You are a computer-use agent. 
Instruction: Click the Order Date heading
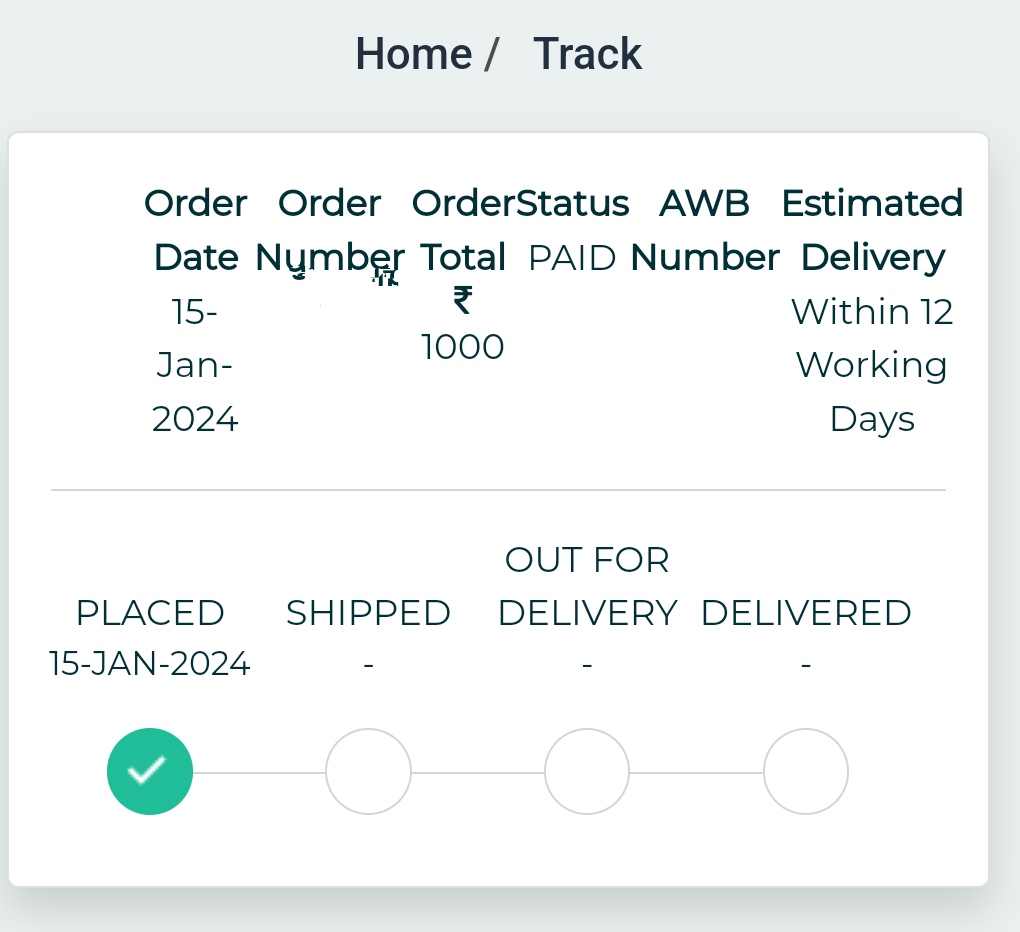point(196,230)
